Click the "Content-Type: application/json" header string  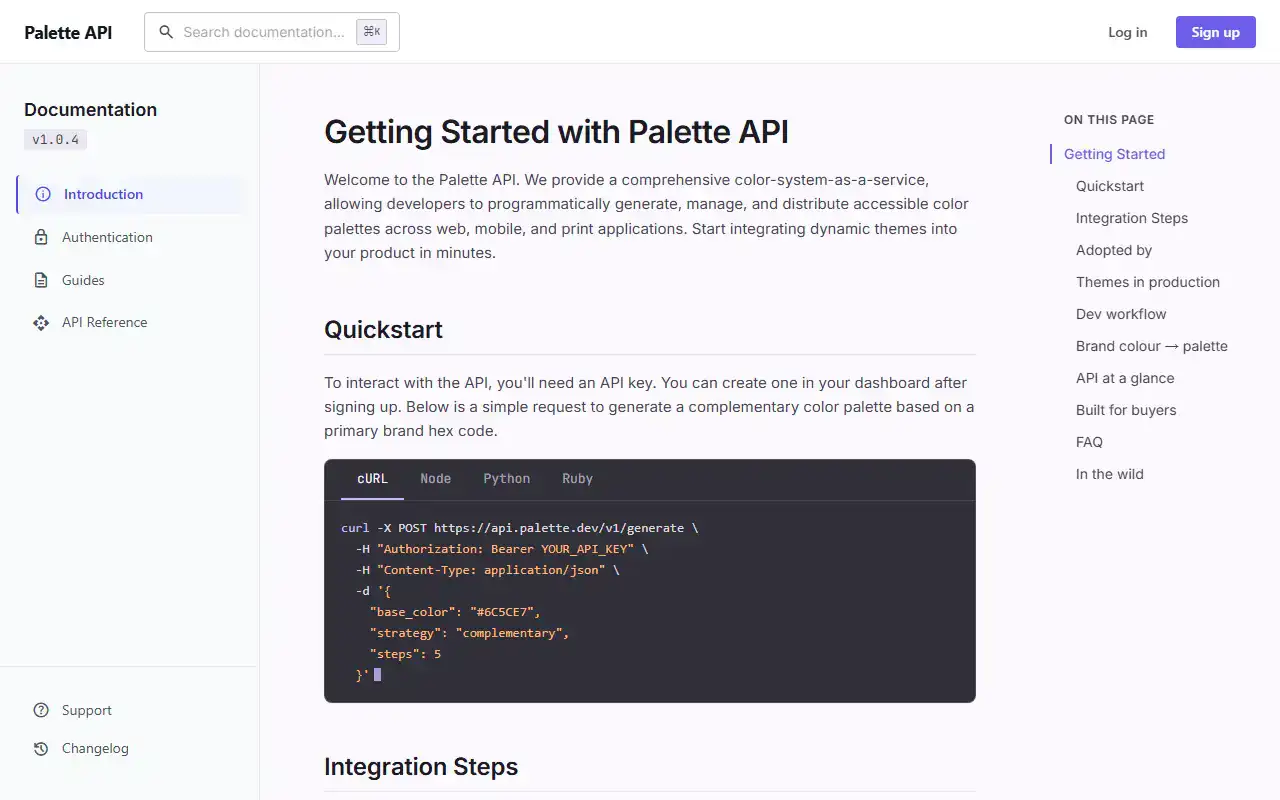pos(491,570)
